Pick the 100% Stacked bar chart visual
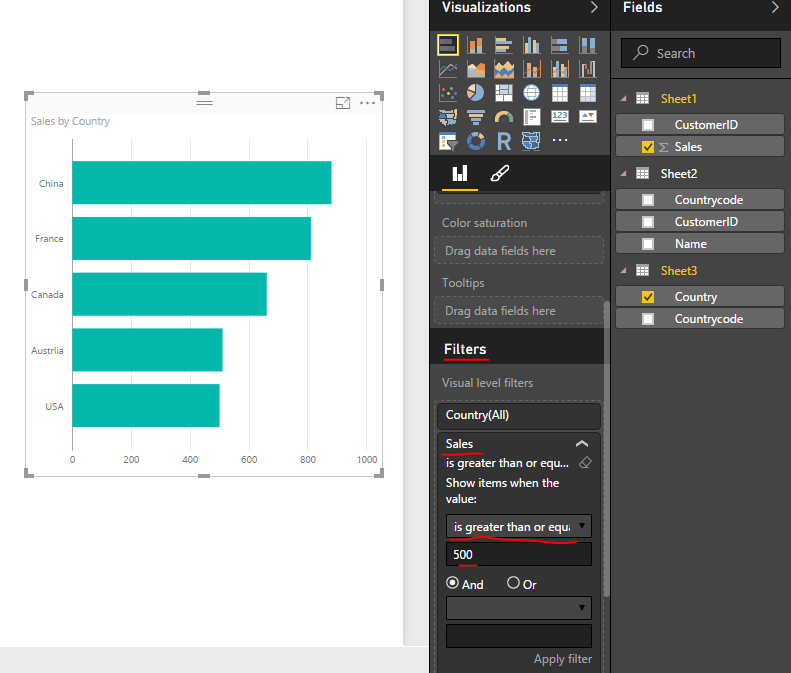This screenshot has width=791, height=673. click(559, 45)
